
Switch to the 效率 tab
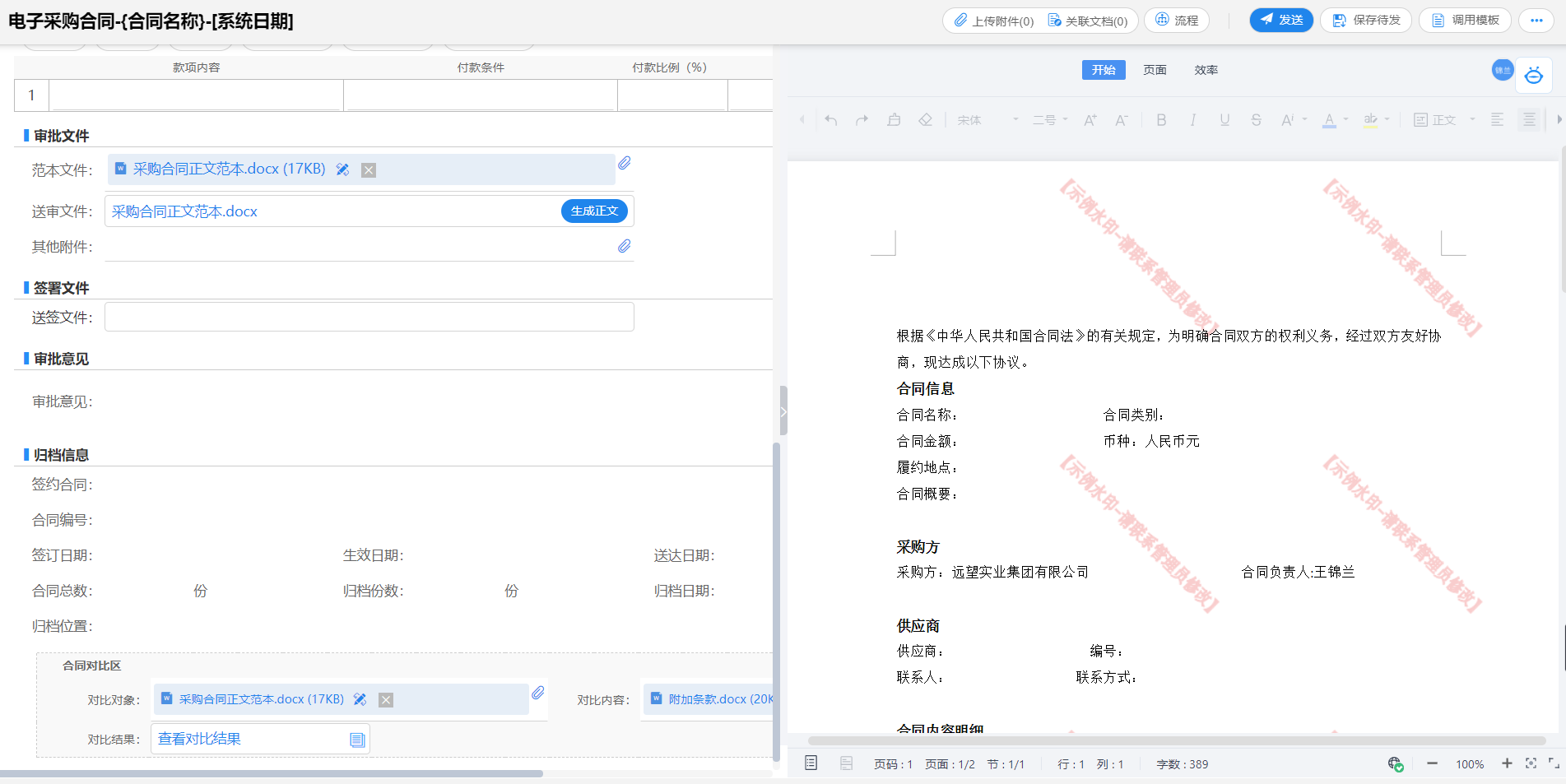pyautogui.click(x=1206, y=70)
